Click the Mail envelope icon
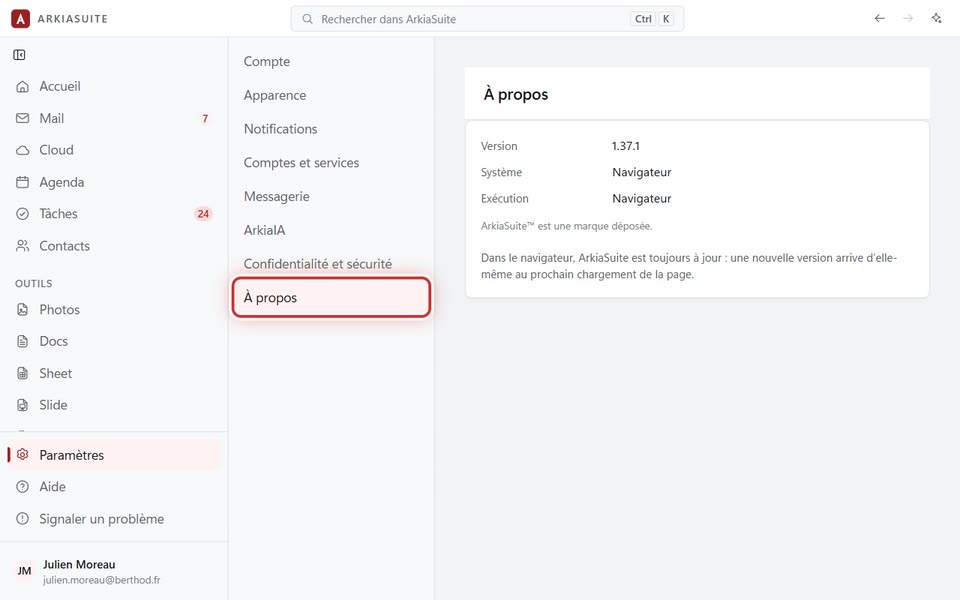Viewport: 960px width, 600px height. (x=23, y=118)
